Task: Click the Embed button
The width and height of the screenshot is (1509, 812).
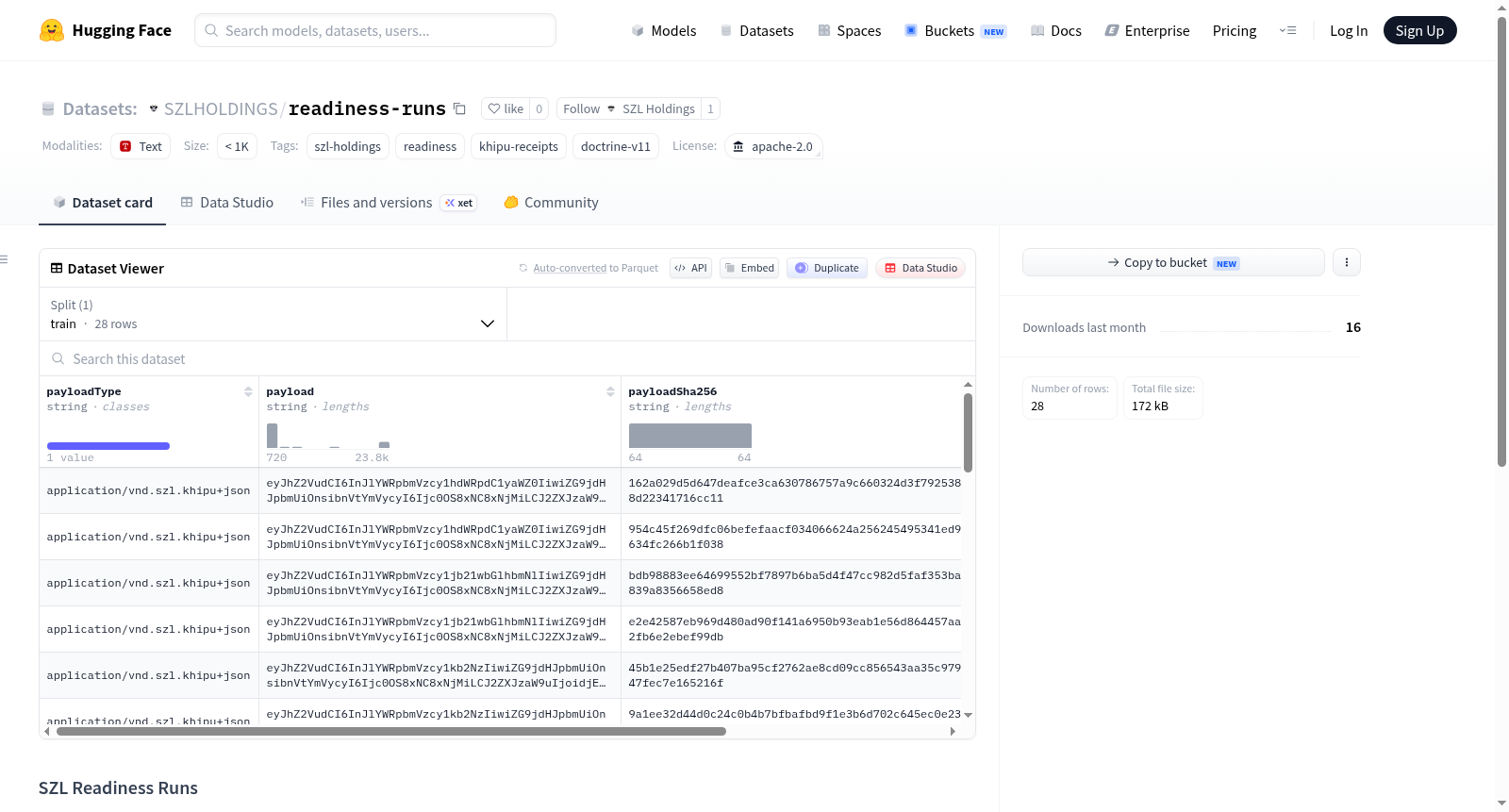Action: [749, 268]
